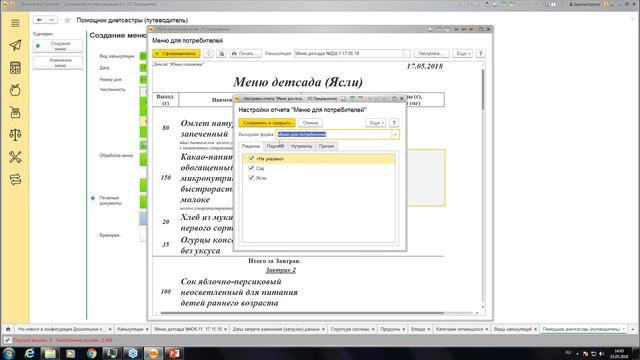Toggle the Сад ration checkbox
The height and width of the screenshot is (360, 640).
251,168
